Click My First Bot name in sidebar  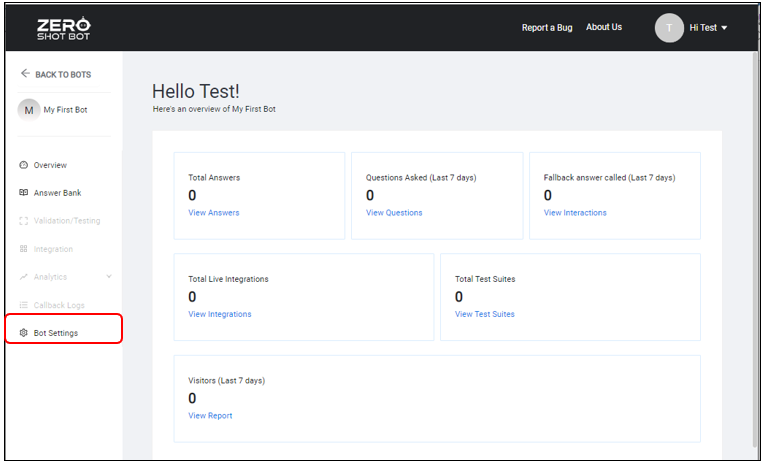tap(65, 110)
